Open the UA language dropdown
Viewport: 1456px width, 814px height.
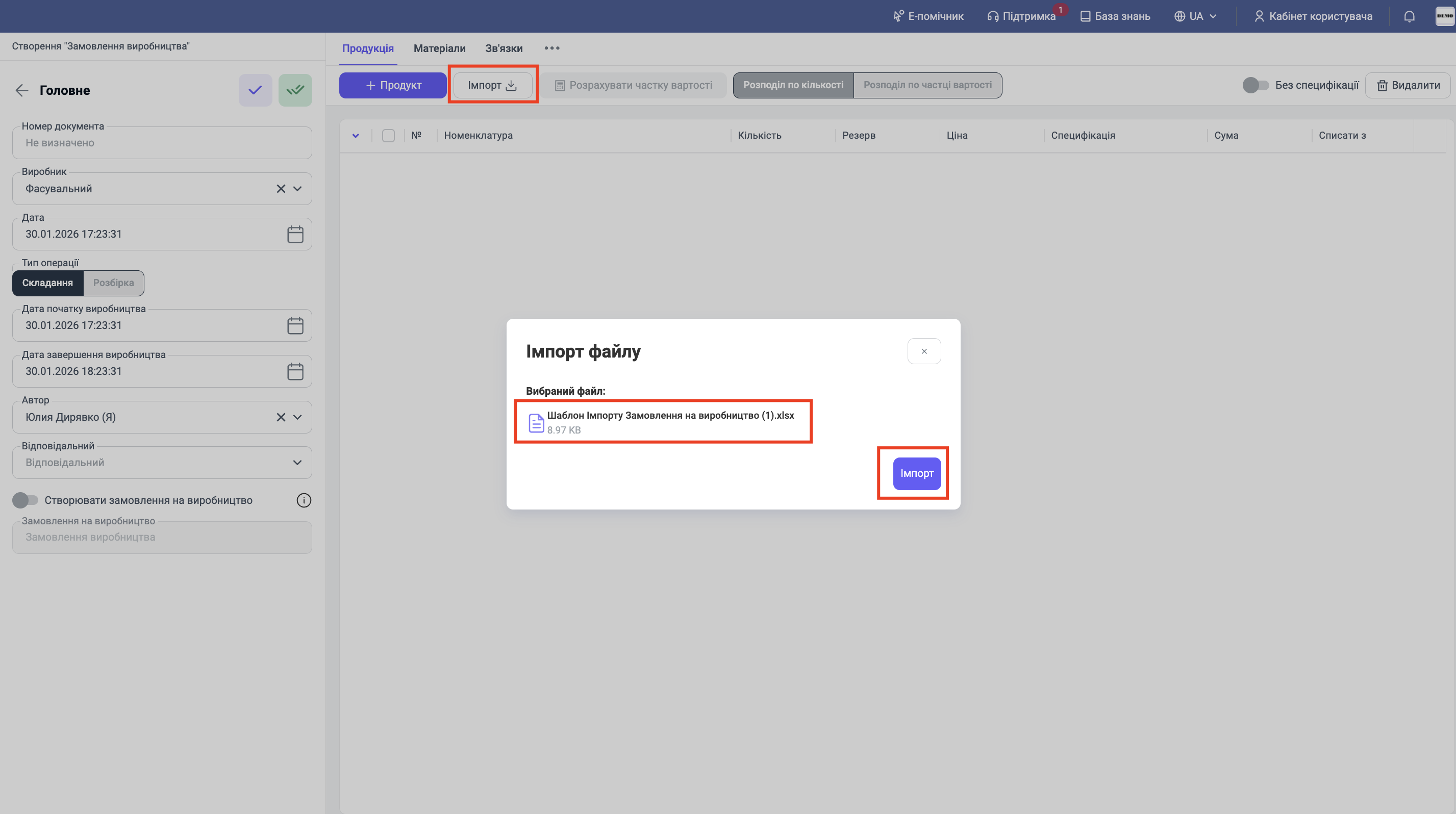point(1195,16)
